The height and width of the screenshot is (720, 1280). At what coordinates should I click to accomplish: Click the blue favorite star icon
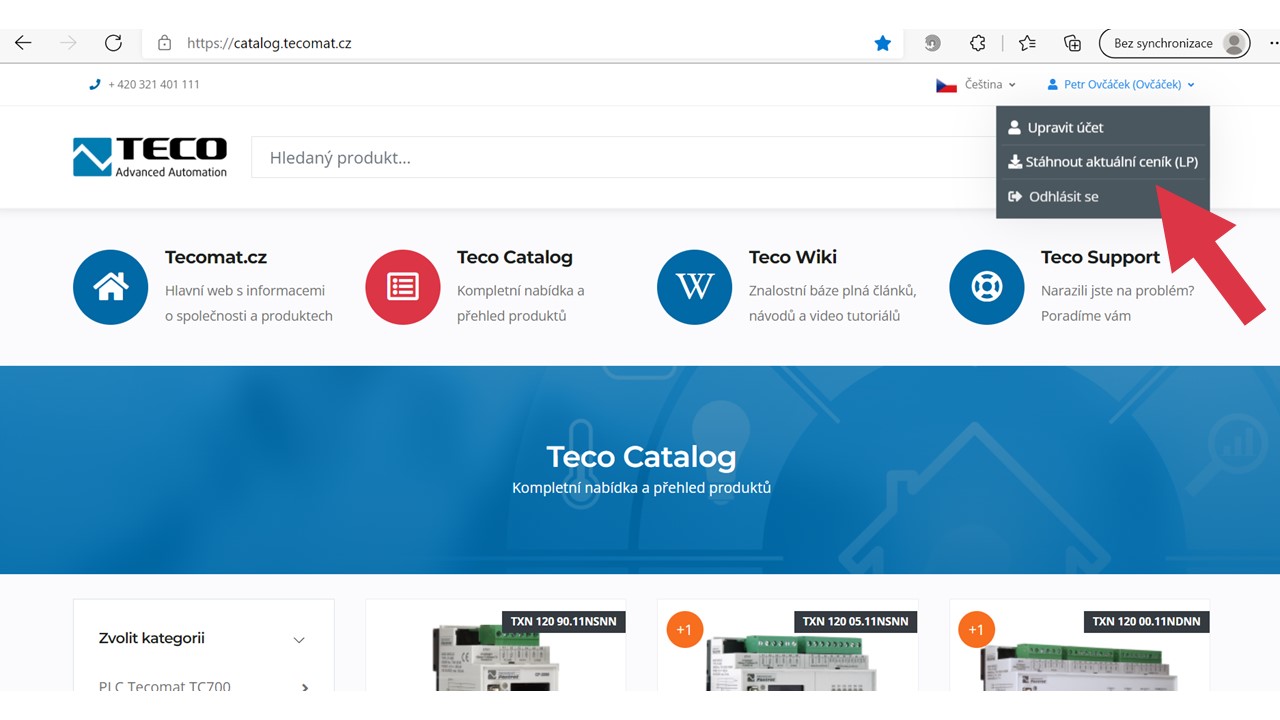pyautogui.click(x=882, y=43)
